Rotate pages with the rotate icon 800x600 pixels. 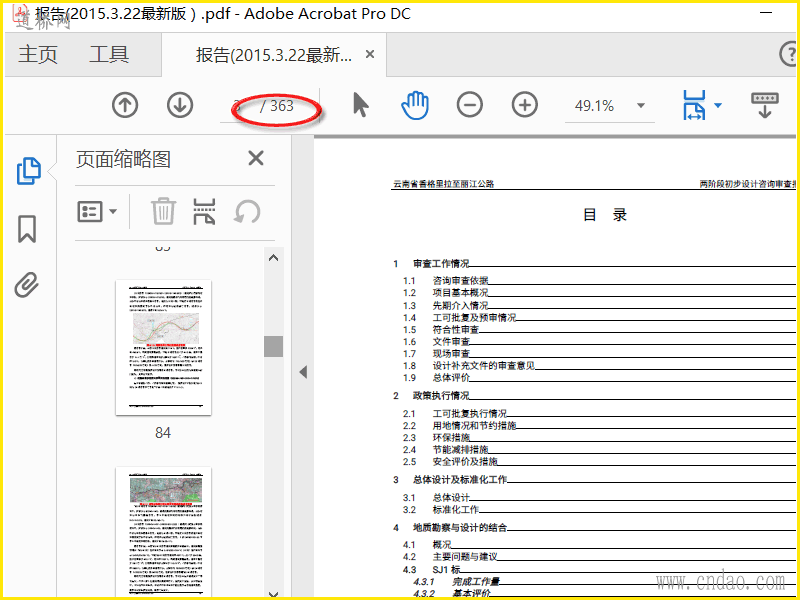[x=247, y=211]
